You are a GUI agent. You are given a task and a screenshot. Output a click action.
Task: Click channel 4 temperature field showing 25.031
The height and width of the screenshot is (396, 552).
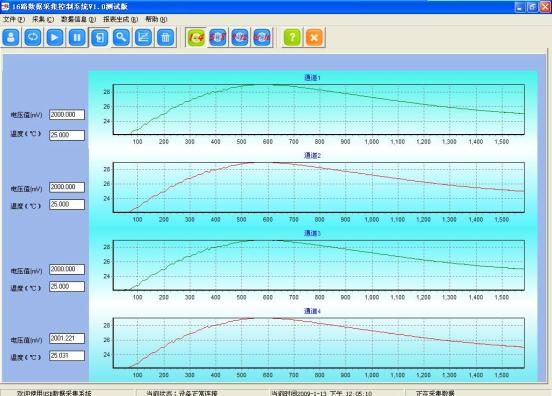coord(67,356)
